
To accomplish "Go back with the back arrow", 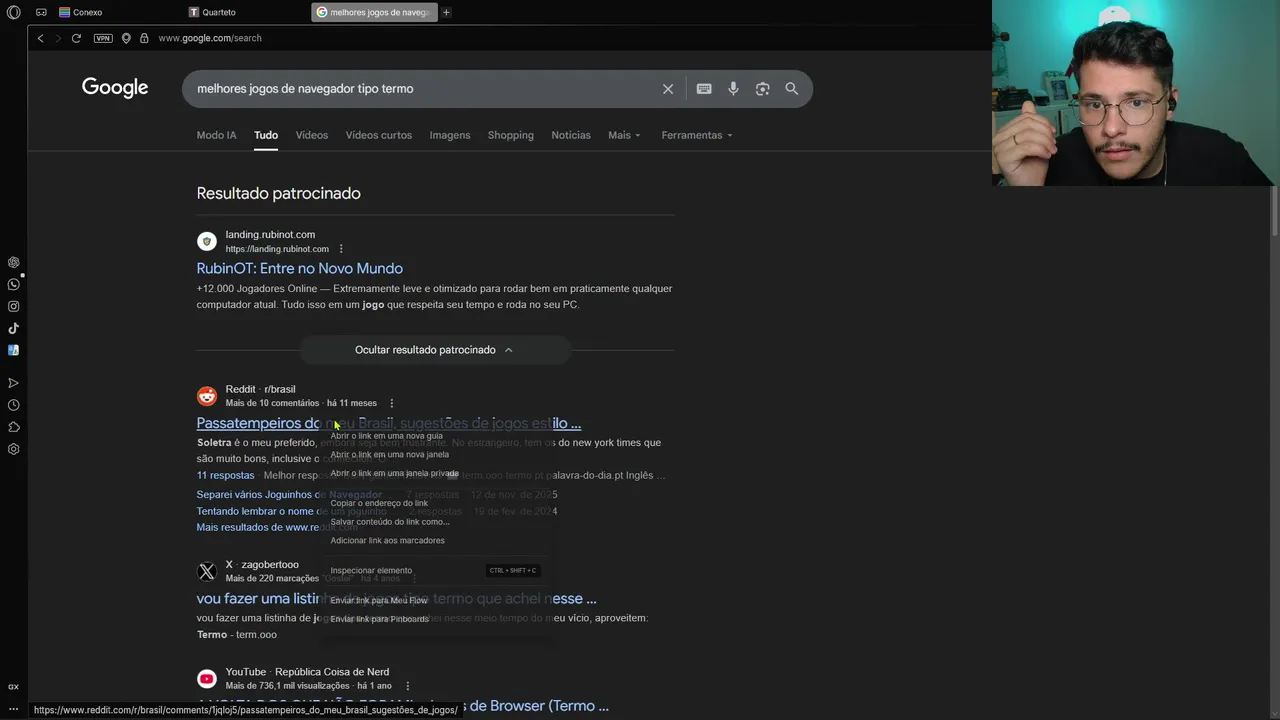I will (40, 38).
